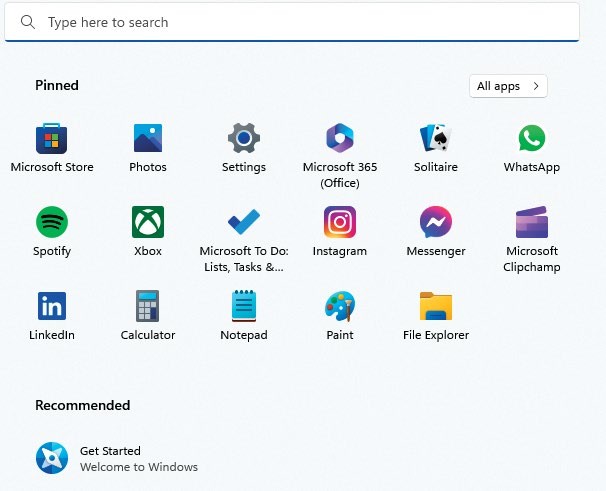Click the Pinned section heading
The width and height of the screenshot is (606, 491).
click(57, 85)
